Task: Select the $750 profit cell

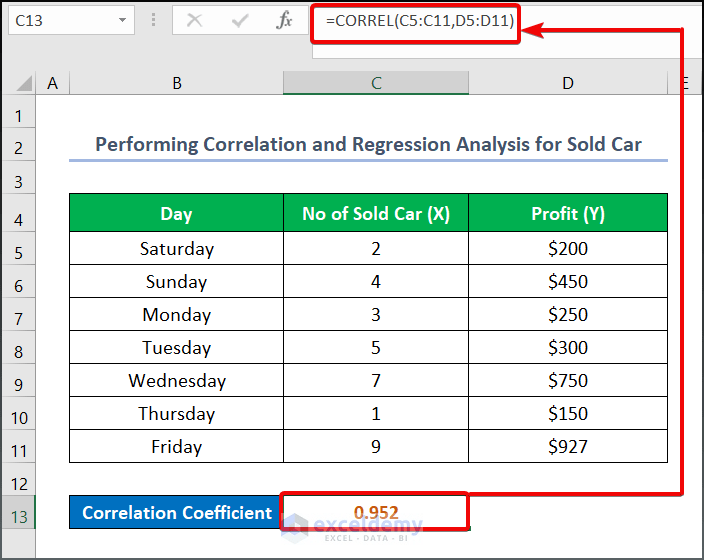Action: pyautogui.click(x=568, y=380)
